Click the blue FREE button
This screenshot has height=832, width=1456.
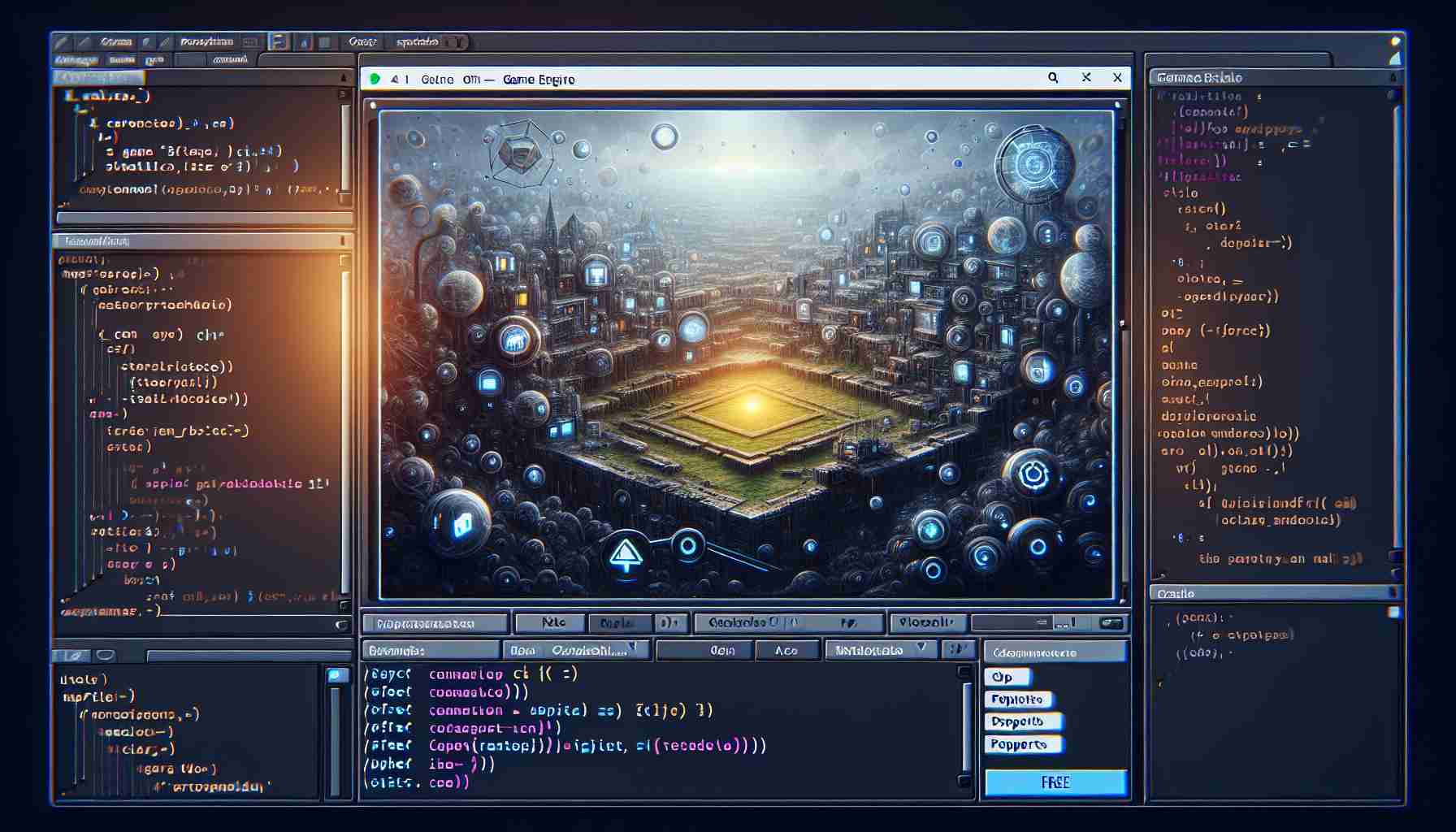[x=1055, y=782]
